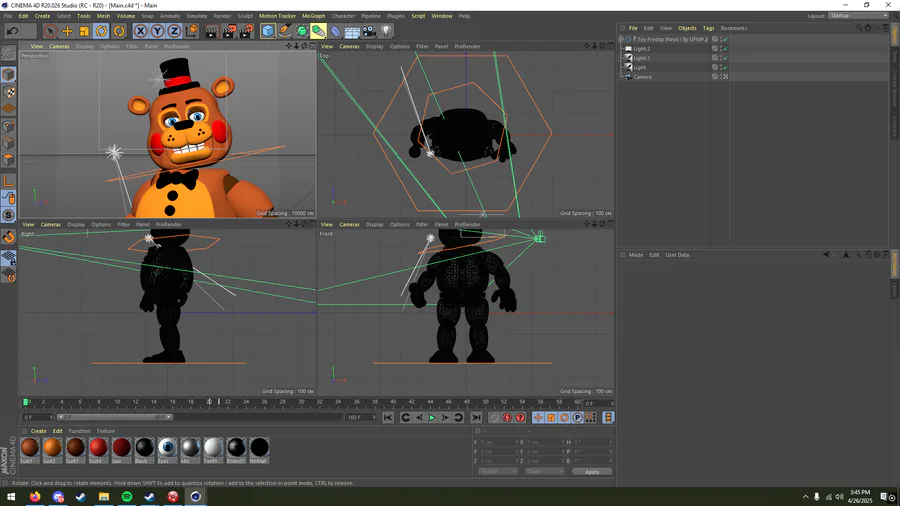Image resolution: width=900 pixels, height=506 pixels.
Task: Toggle the enable checkmark for Toy Freddy
Action: [x=726, y=39]
